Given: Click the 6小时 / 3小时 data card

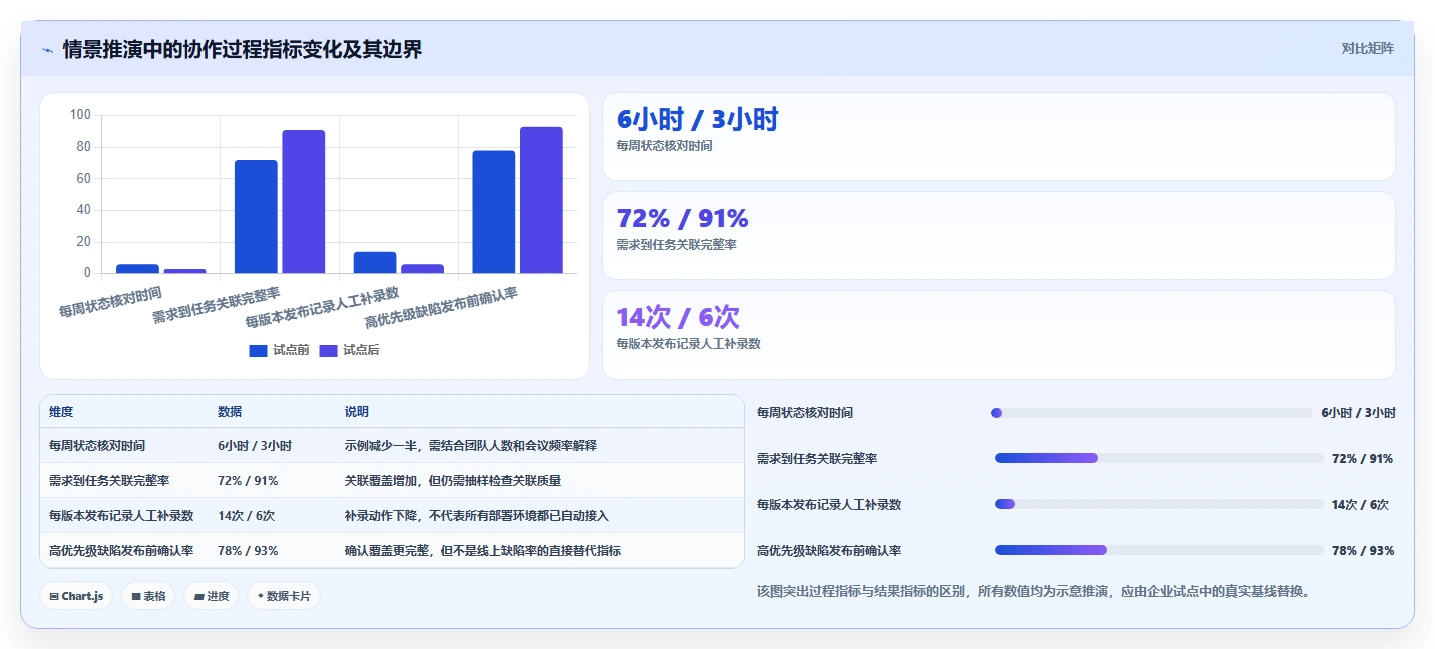Looking at the screenshot, I should pyautogui.click(x=998, y=136).
